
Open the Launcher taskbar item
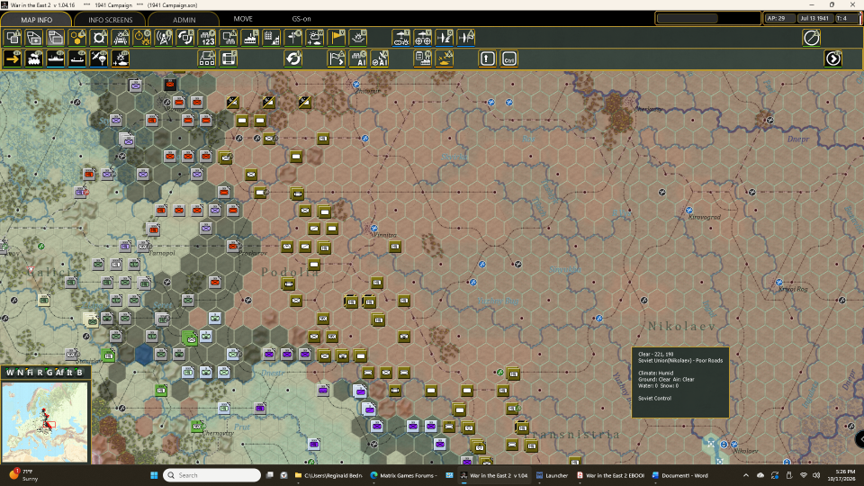coord(552,475)
